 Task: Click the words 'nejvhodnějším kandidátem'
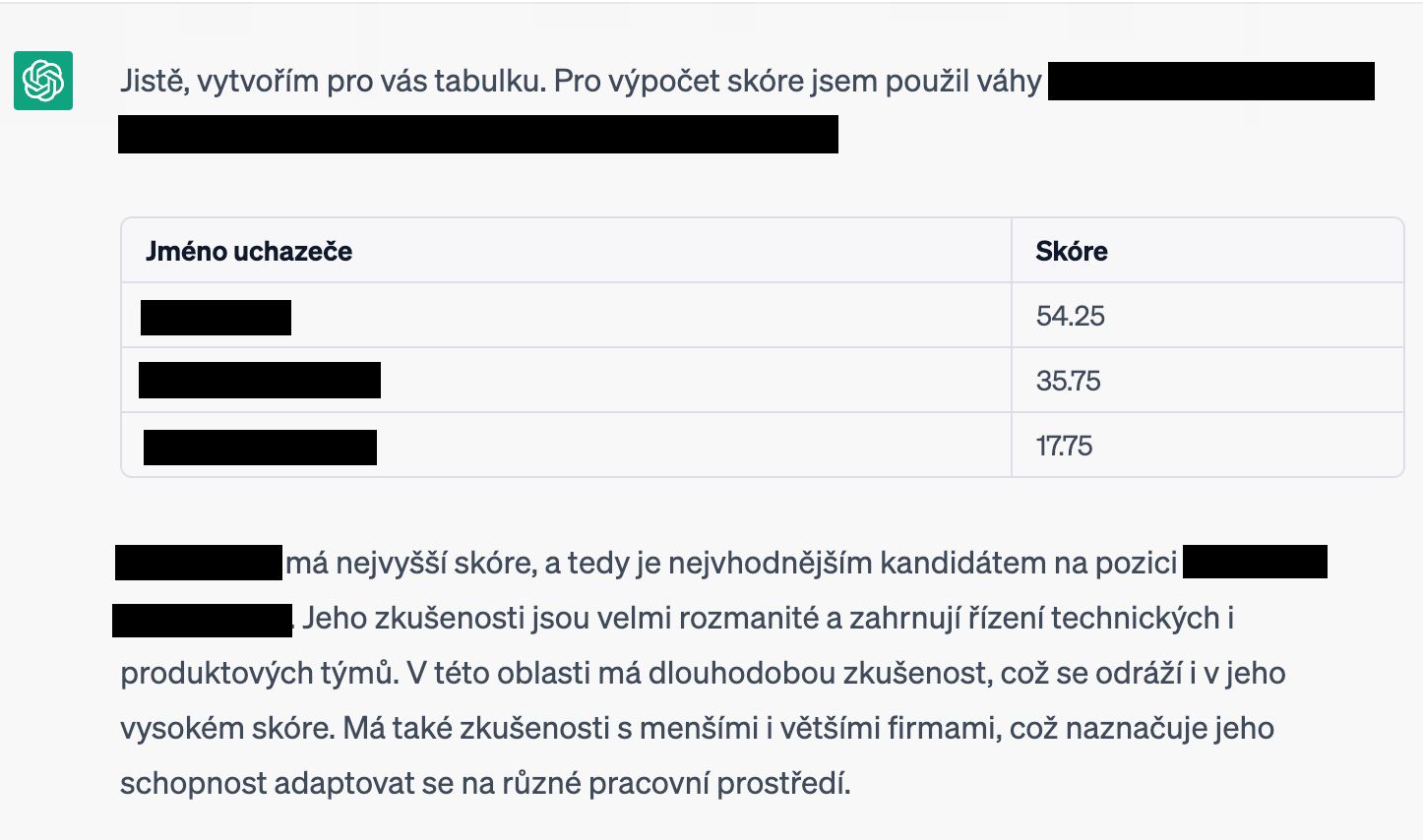842,563
